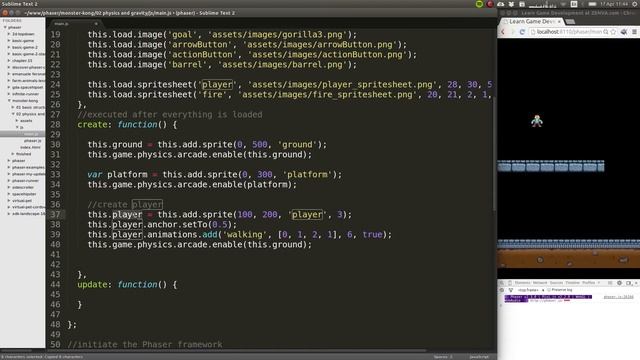640x360 pixels.
Task: Open a new Chrome tab
Action: point(570,21)
